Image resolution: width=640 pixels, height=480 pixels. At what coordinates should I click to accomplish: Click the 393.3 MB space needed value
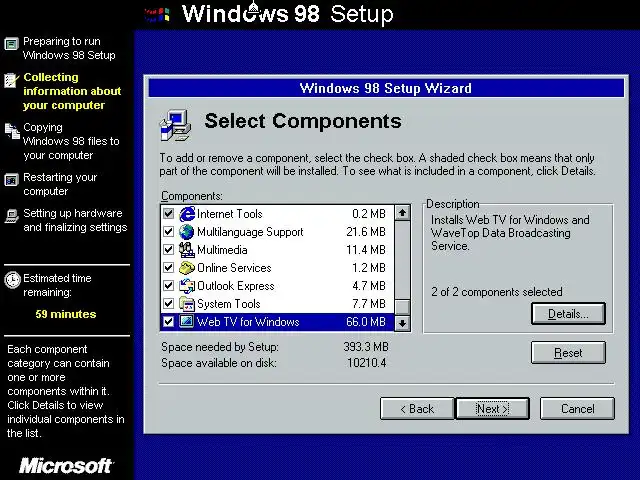coord(366,347)
